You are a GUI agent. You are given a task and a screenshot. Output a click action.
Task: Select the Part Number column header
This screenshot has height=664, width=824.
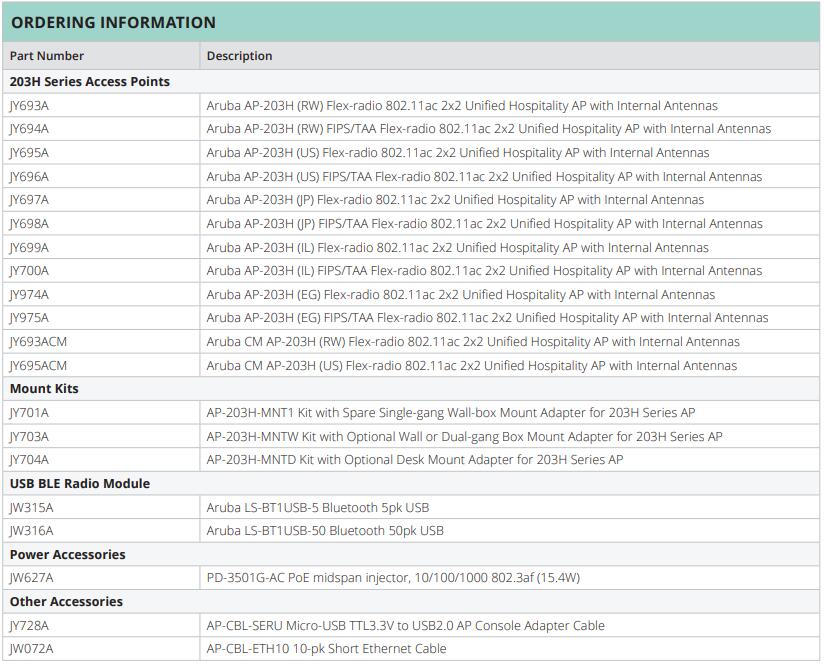[x=47, y=56]
